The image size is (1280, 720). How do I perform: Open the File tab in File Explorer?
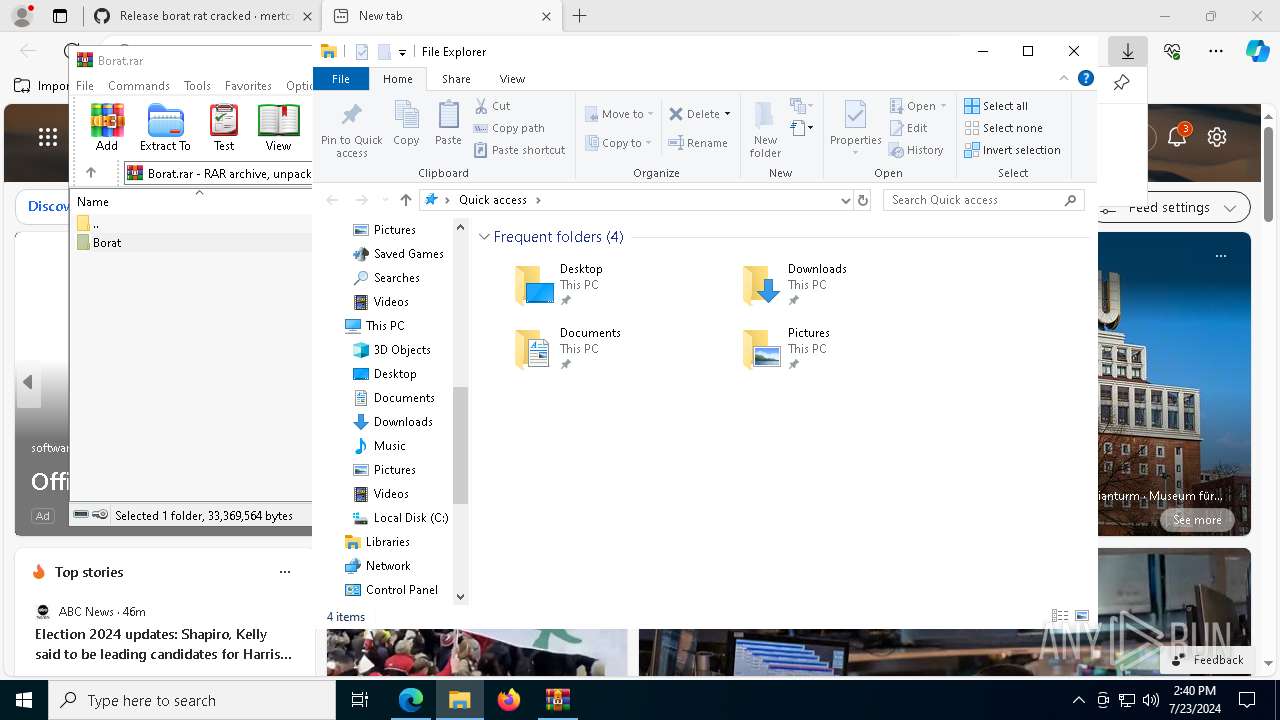(x=341, y=79)
